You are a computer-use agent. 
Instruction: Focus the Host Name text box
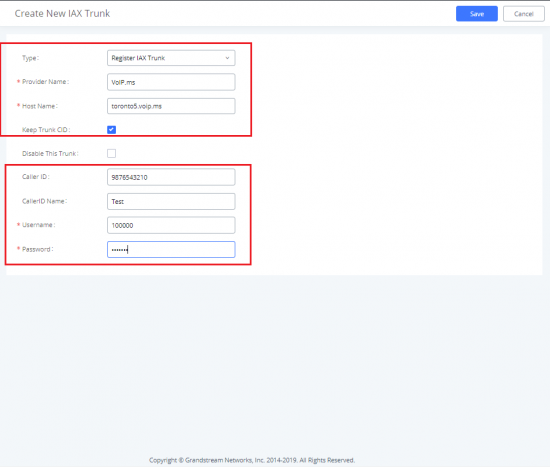pos(171,106)
